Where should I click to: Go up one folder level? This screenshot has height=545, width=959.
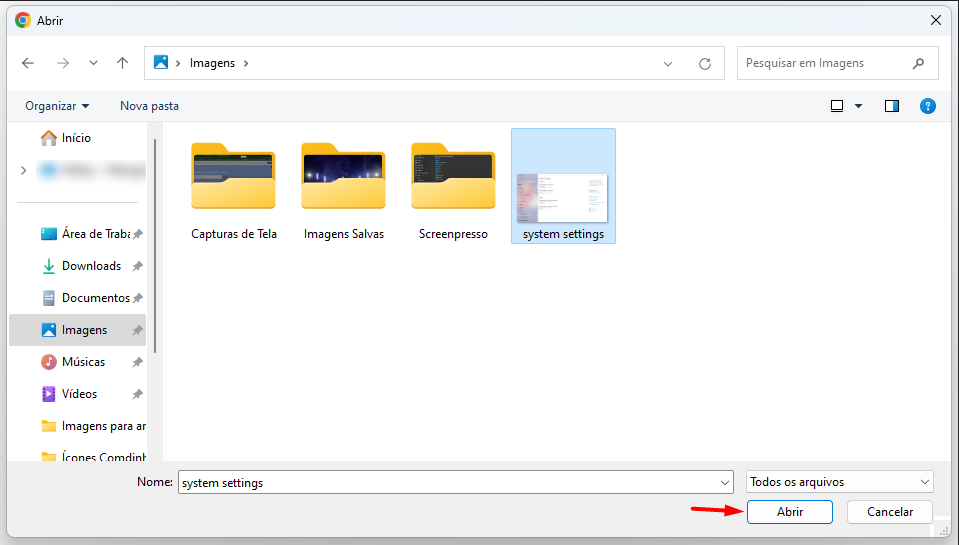point(122,63)
